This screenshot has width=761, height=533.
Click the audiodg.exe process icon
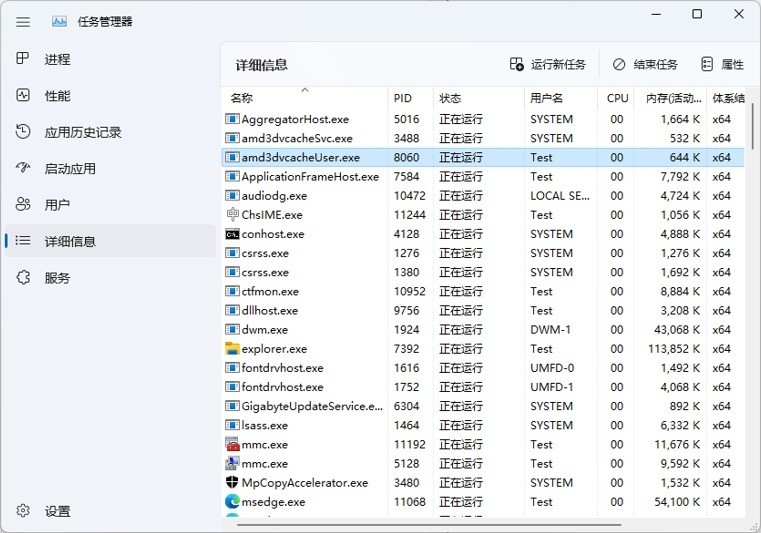[232, 196]
